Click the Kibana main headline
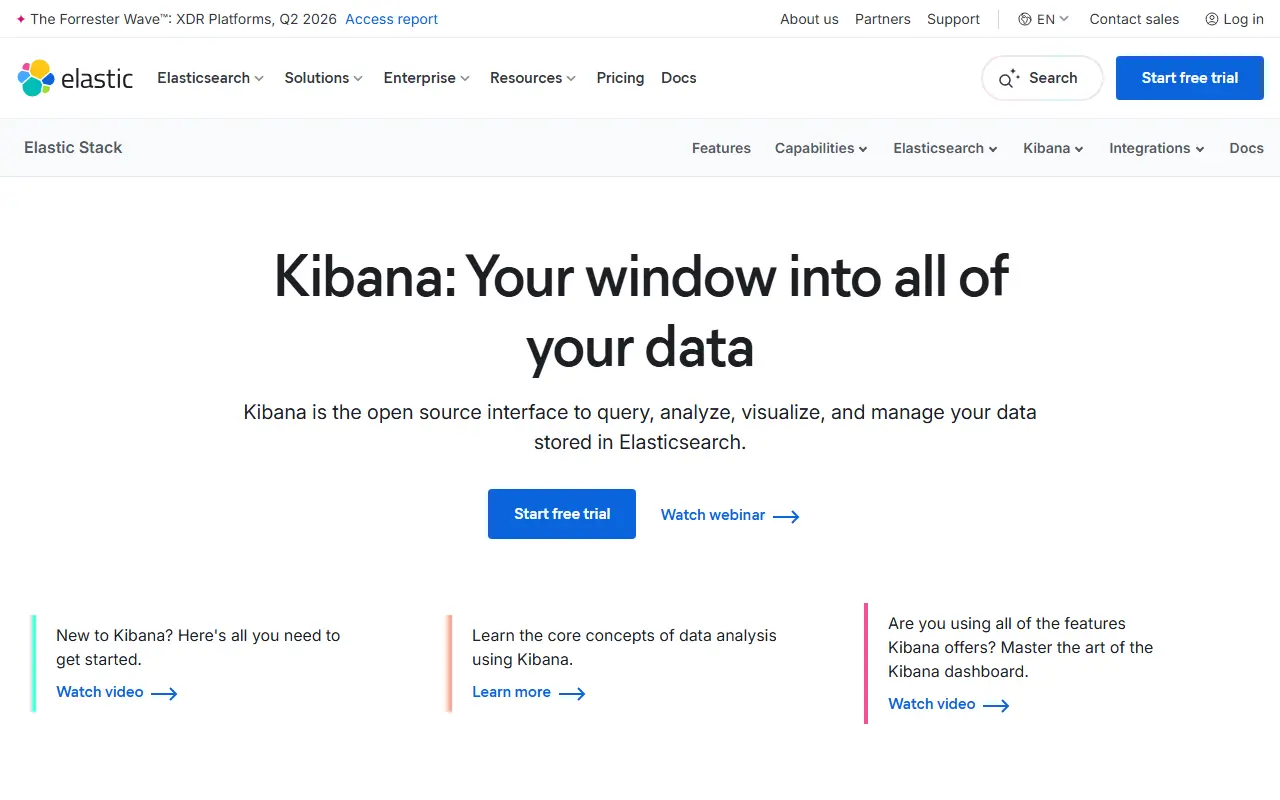The image size is (1280, 800). tap(641, 312)
